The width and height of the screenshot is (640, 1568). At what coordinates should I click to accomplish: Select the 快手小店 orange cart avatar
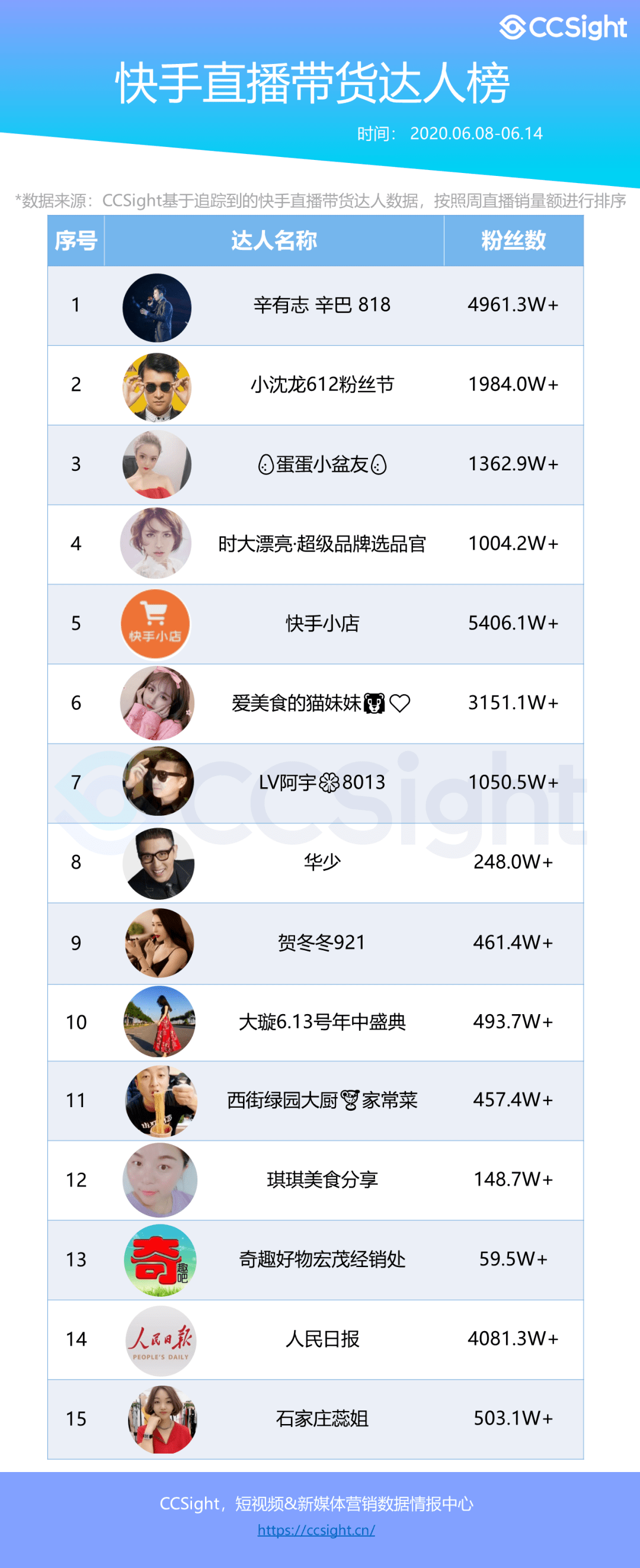click(155, 624)
